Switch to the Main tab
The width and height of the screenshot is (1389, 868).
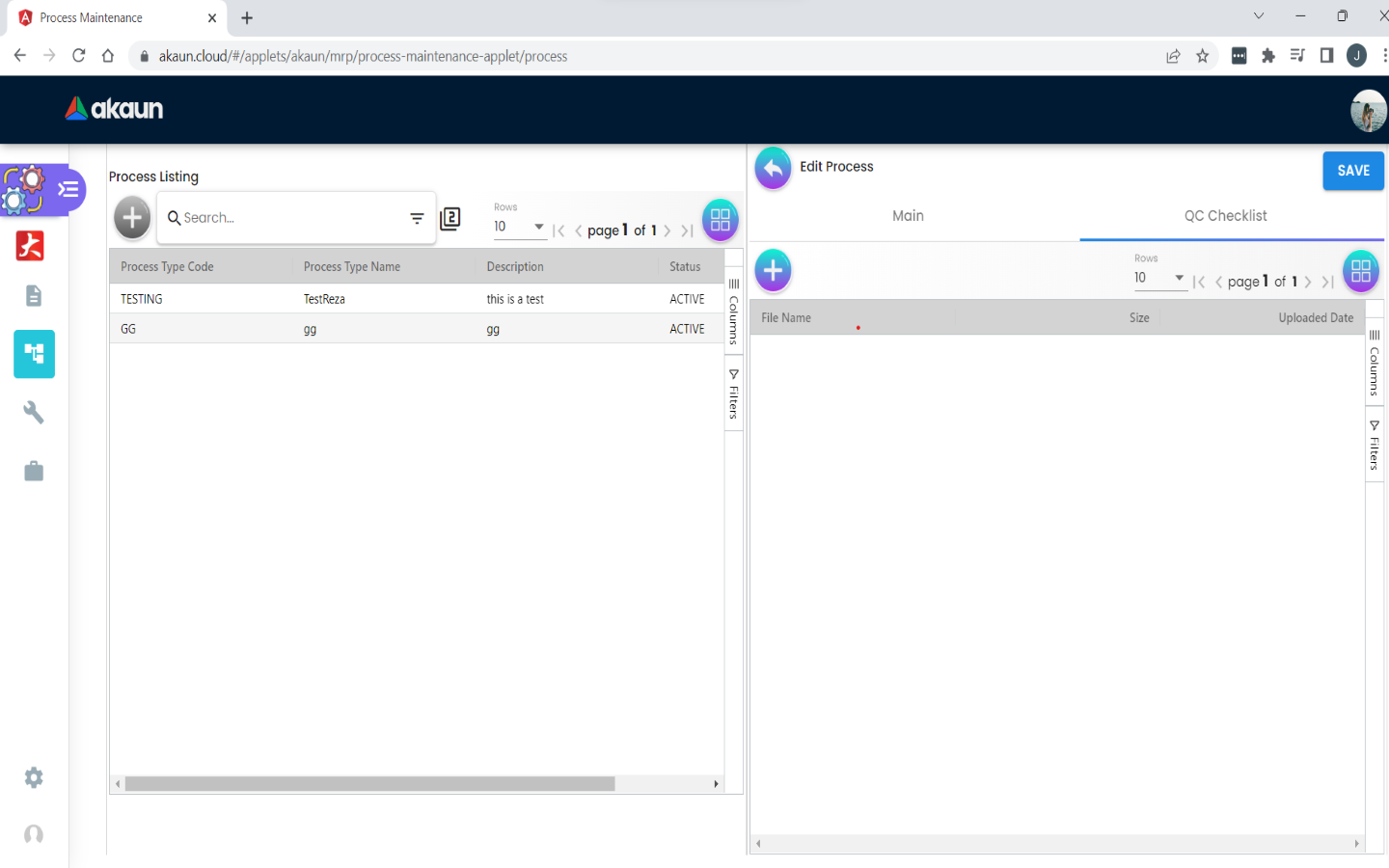click(908, 216)
